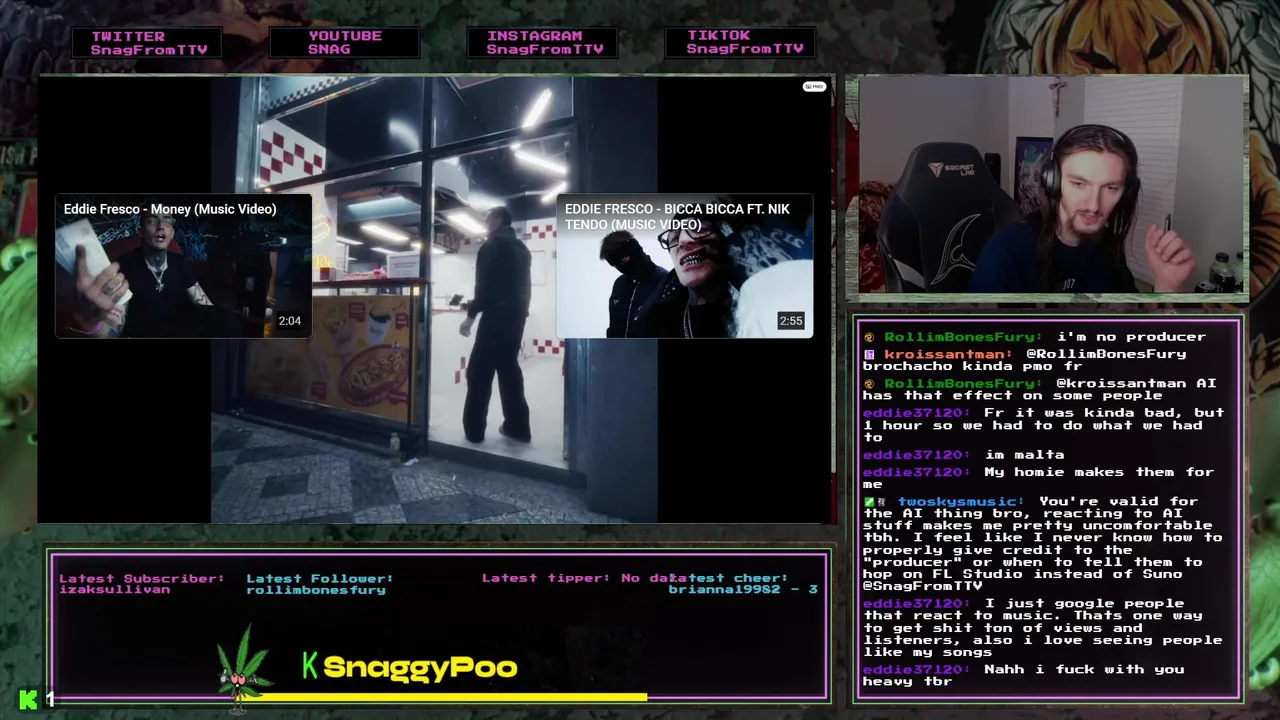Click Latest Follower name rollimbonesfury
The width and height of the screenshot is (1280, 720).
pyautogui.click(x=316, y=590)
